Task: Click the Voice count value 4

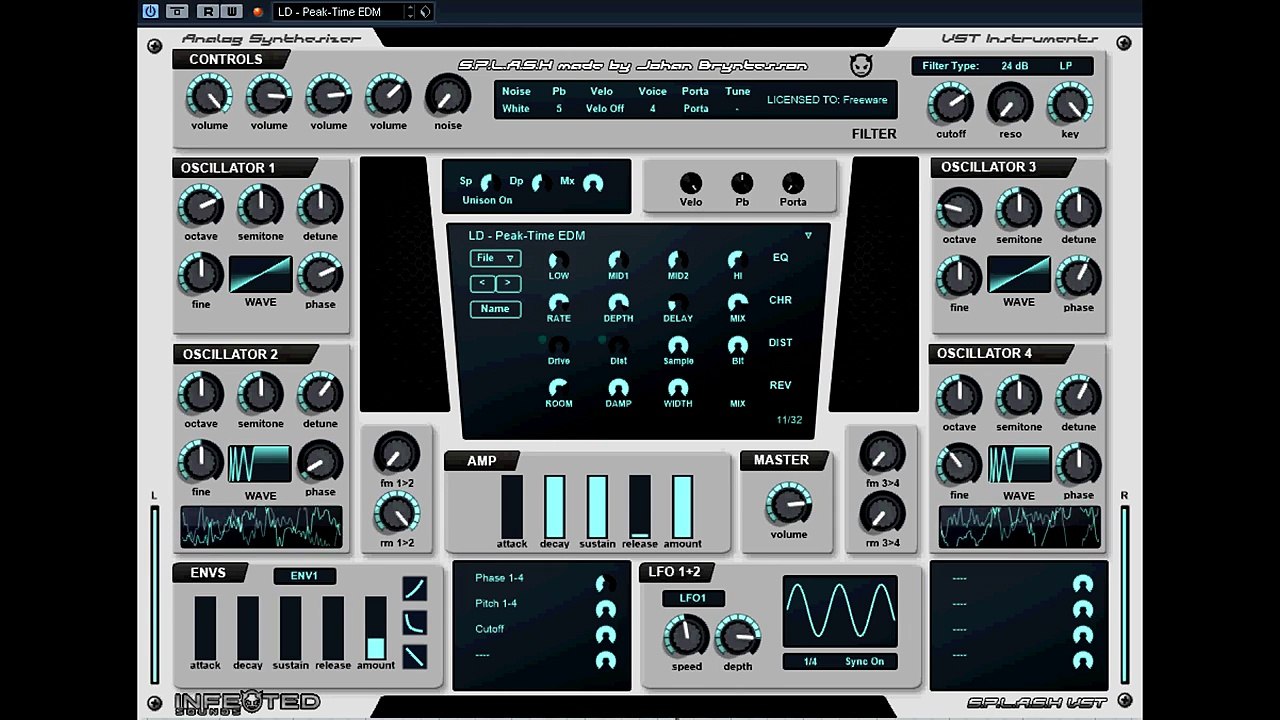Action: click(652, 108)
